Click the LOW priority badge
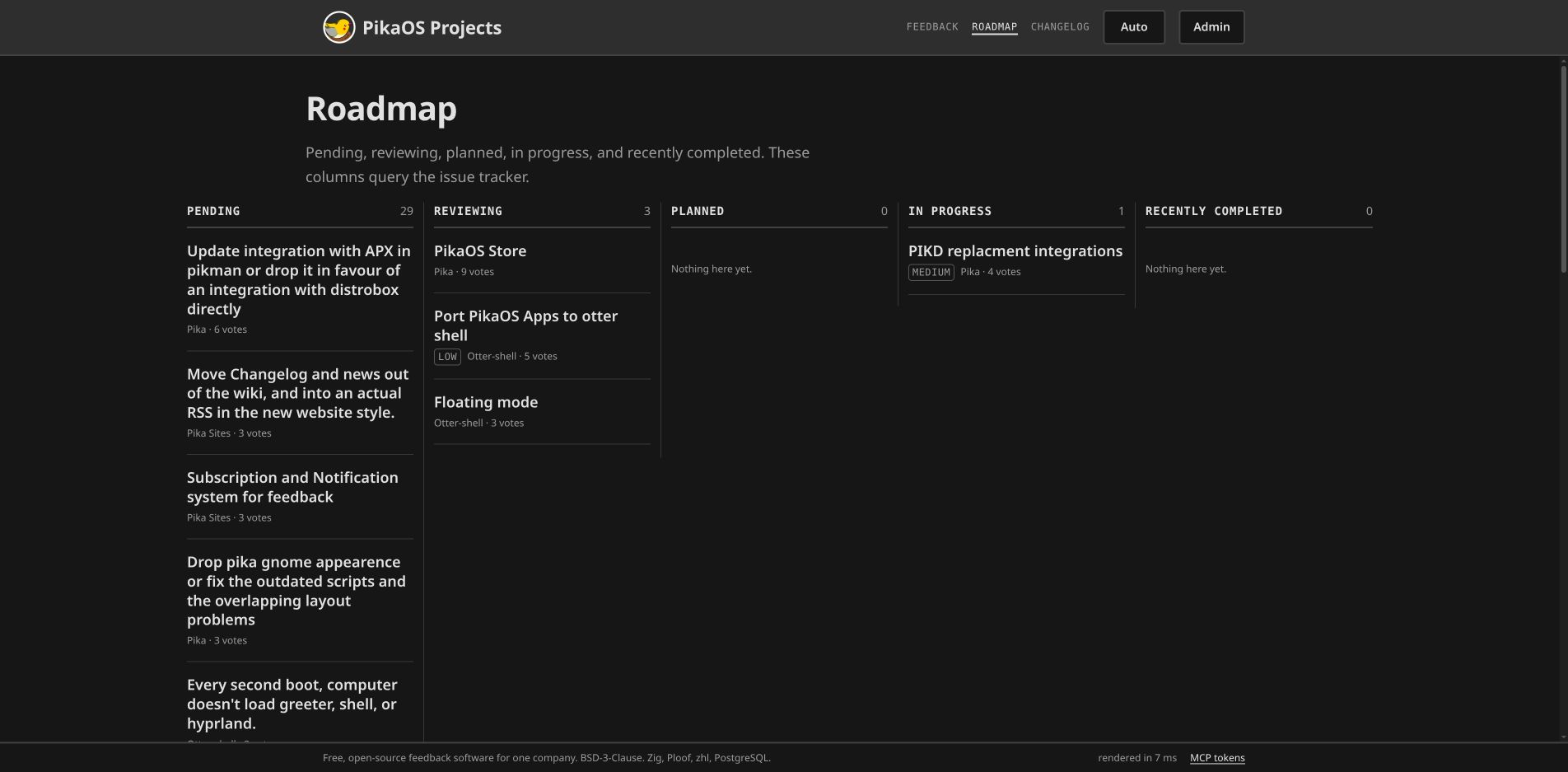 (x=447, y=357)
